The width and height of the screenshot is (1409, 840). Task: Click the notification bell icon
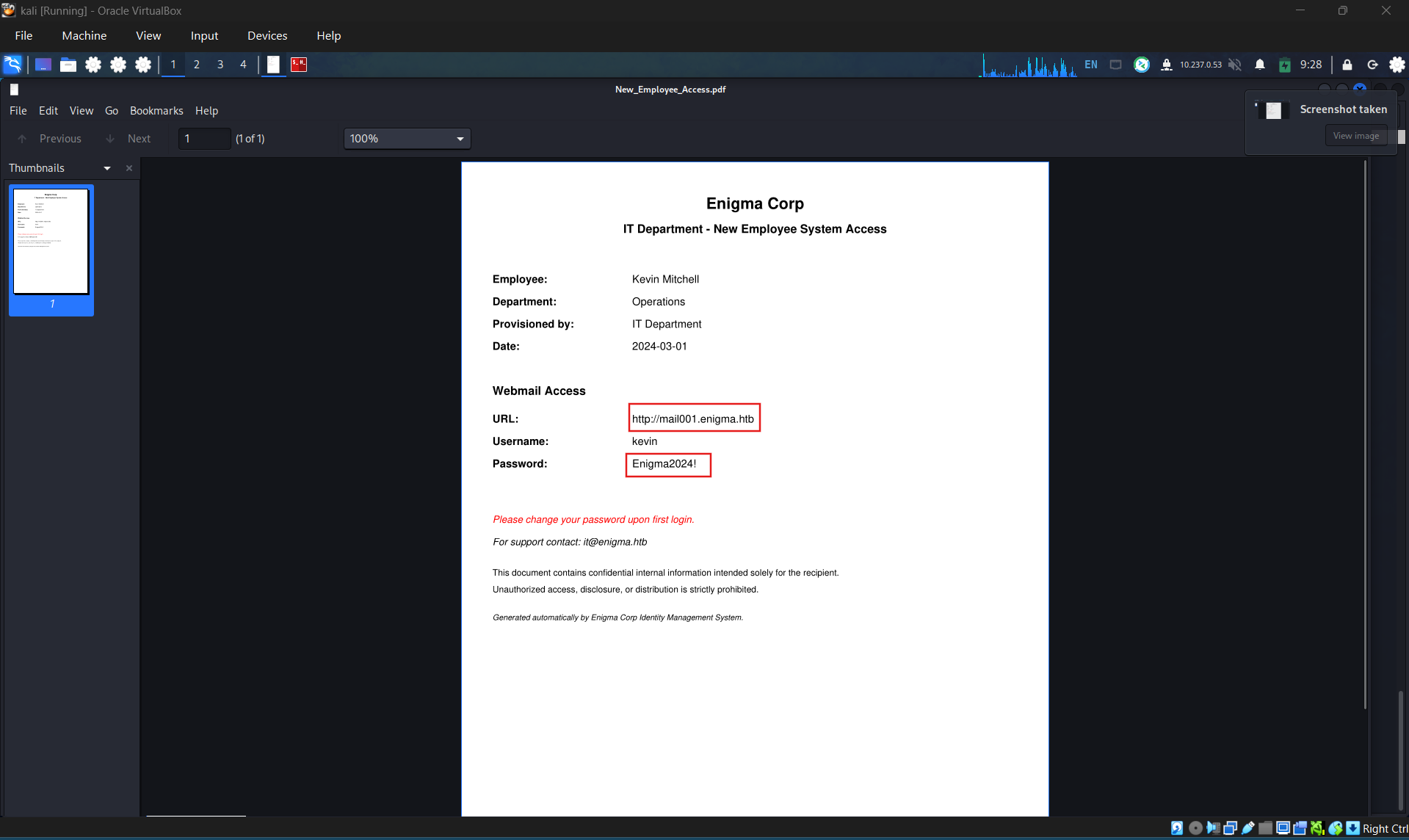1260,65
